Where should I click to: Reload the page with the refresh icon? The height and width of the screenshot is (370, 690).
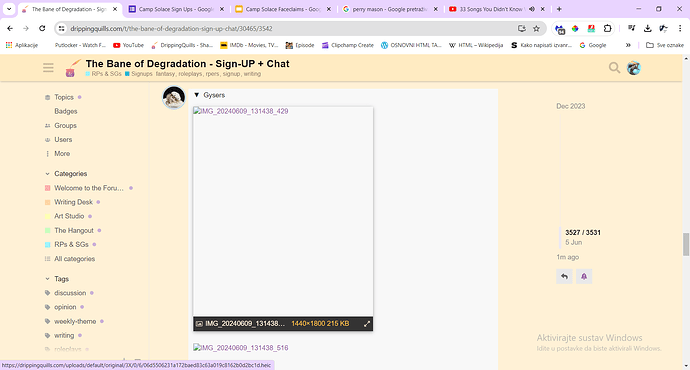[x=42, y=29]
